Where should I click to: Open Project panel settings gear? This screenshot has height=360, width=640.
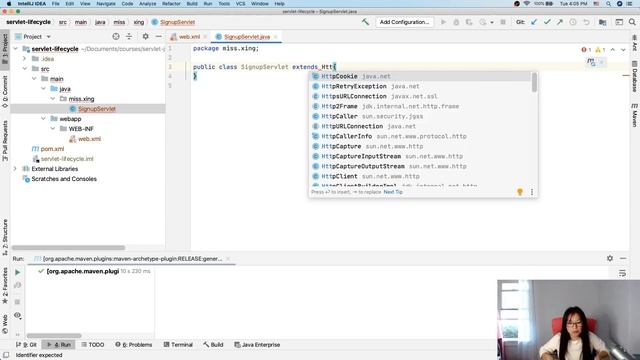coord(145,36)
